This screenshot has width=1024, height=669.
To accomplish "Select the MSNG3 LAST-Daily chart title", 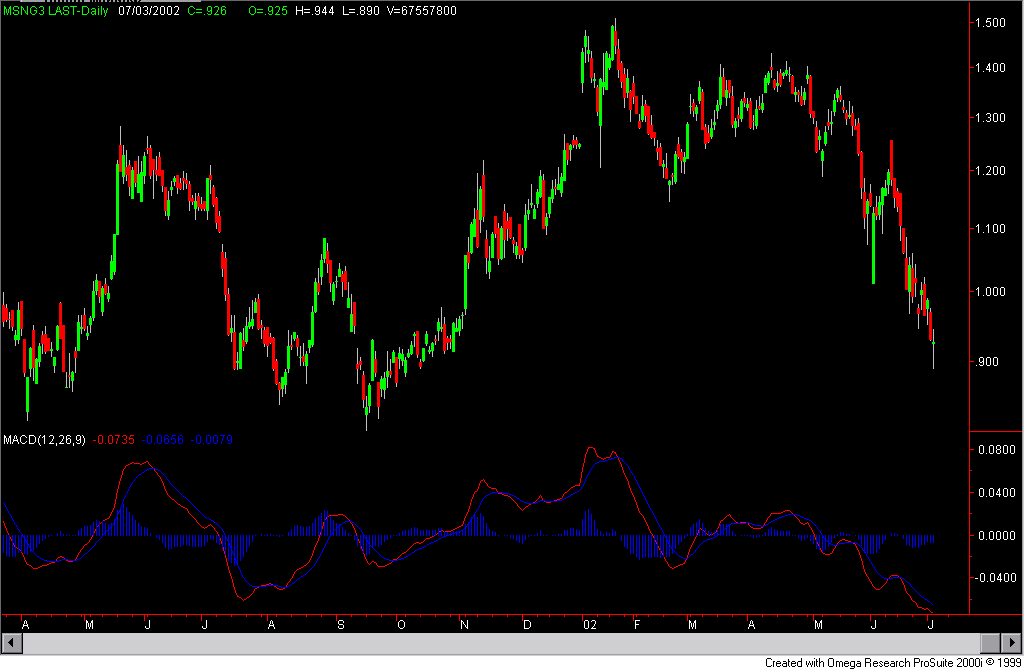I will click(x=56, y=10).
